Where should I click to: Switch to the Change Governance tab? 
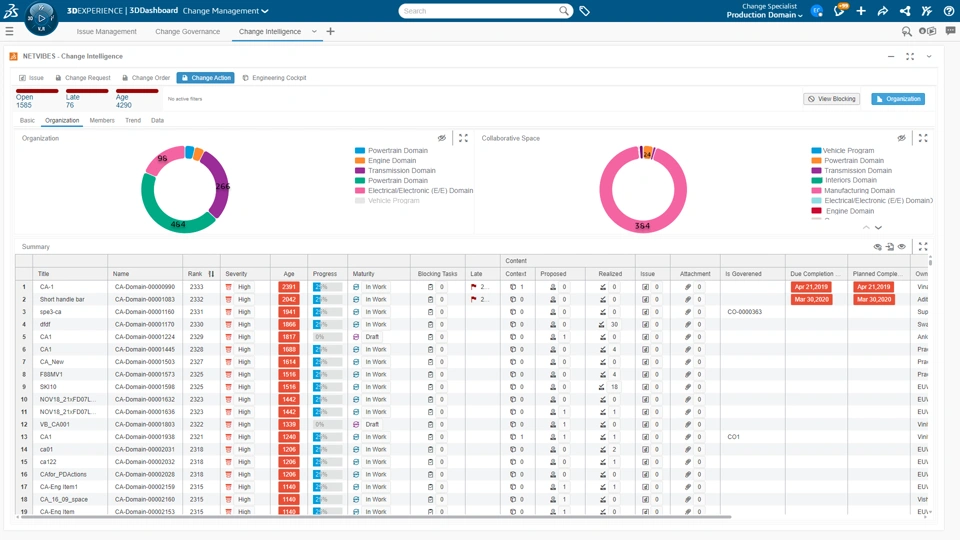[x=187, y=31]
